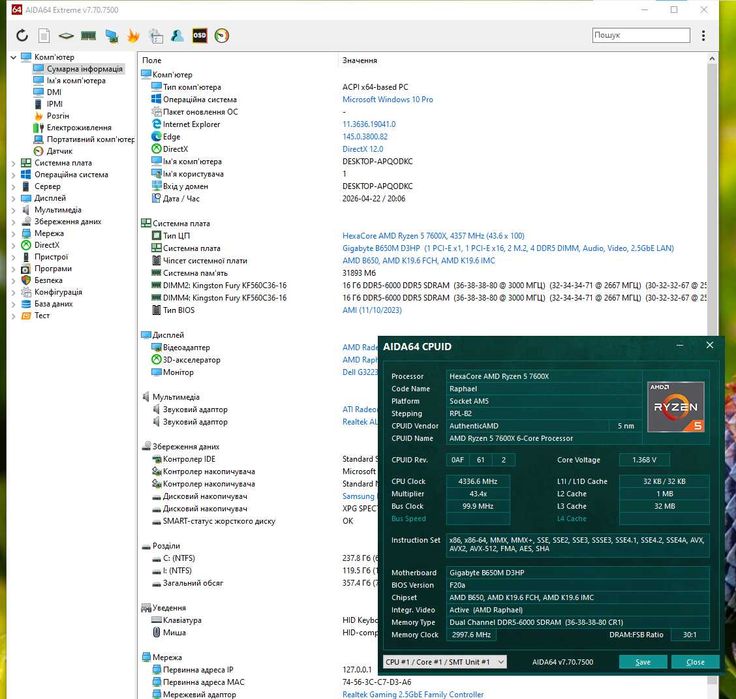Click the motherboard chip toolbar icon
Screen dimensions: 736x699
[x=66, y=36]
